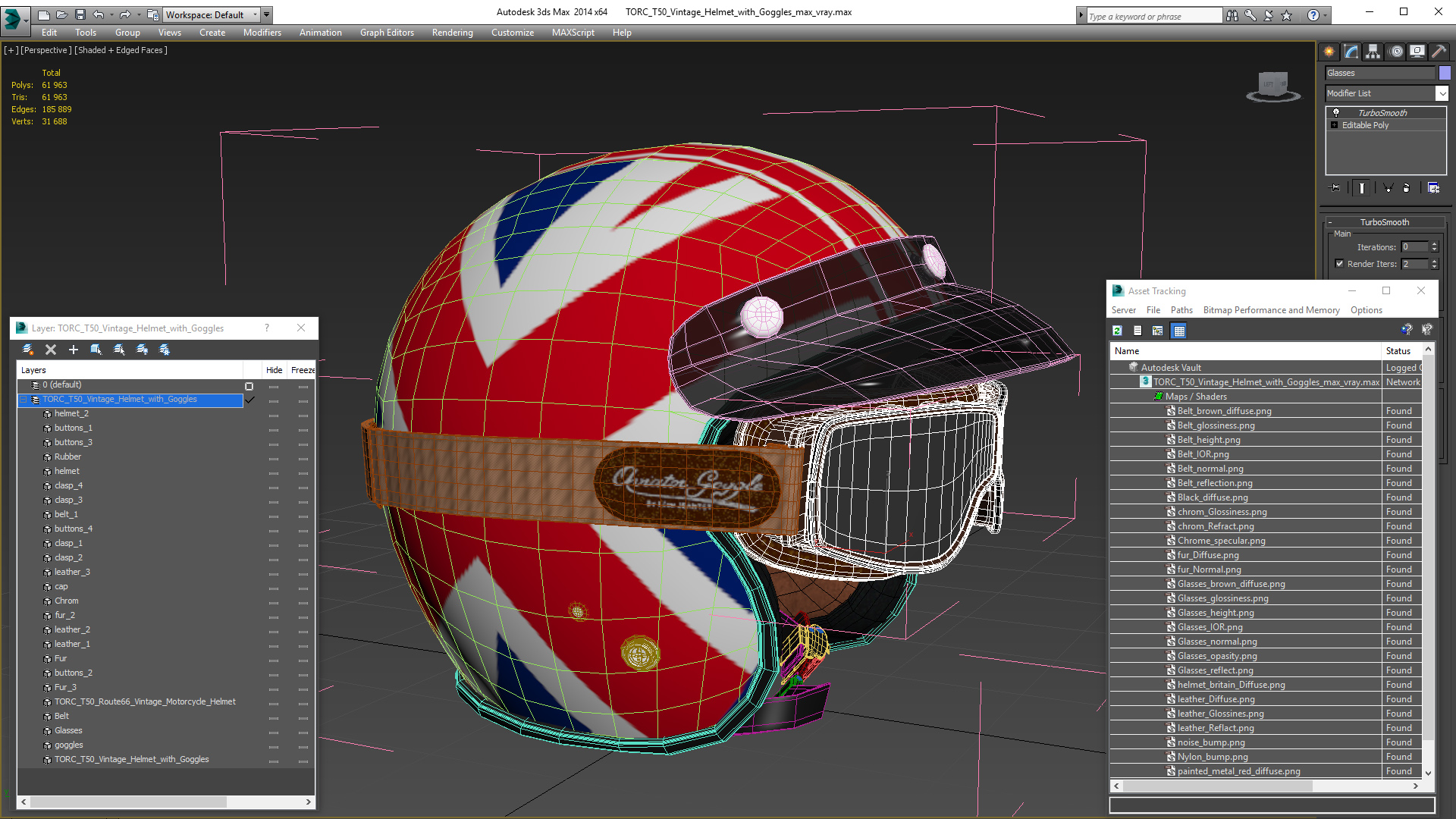Click the Status column header in Asset Tracking
The image size is (1456, 819).
click(x=1401, y=351)
